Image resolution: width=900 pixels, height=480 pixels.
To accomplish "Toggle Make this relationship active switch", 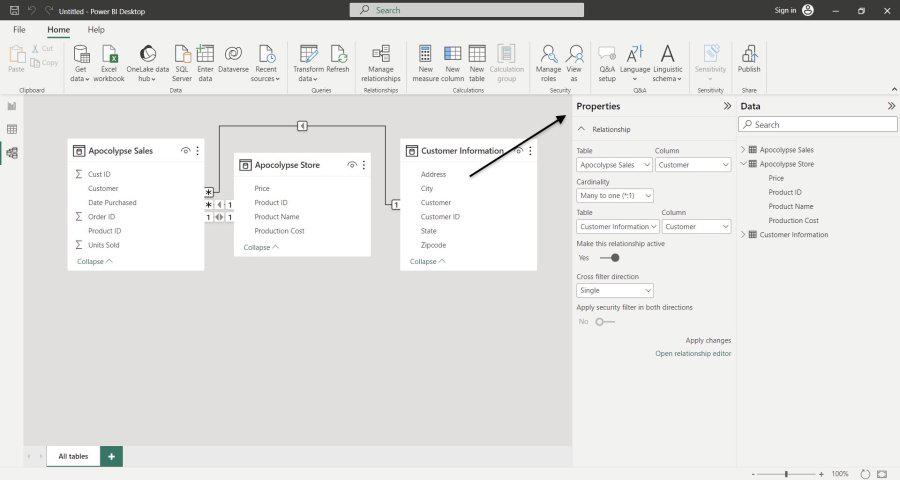I will [x=609, y=258].
